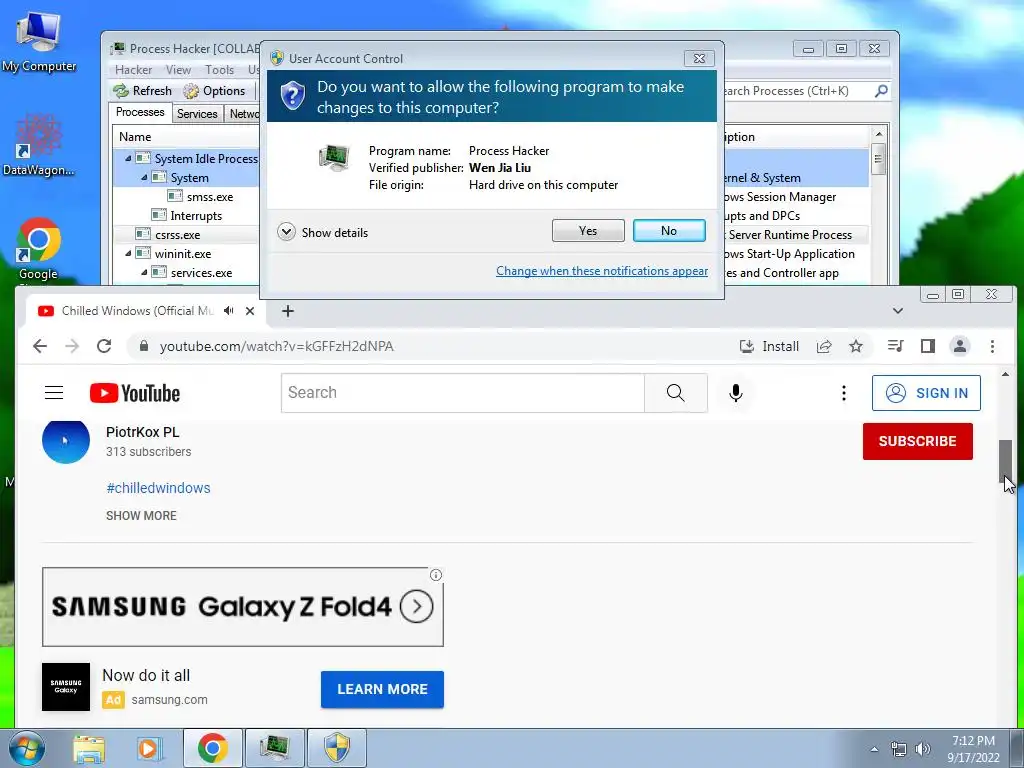
Task: Open the Windows Start button
Action: [x=26, y=748]
